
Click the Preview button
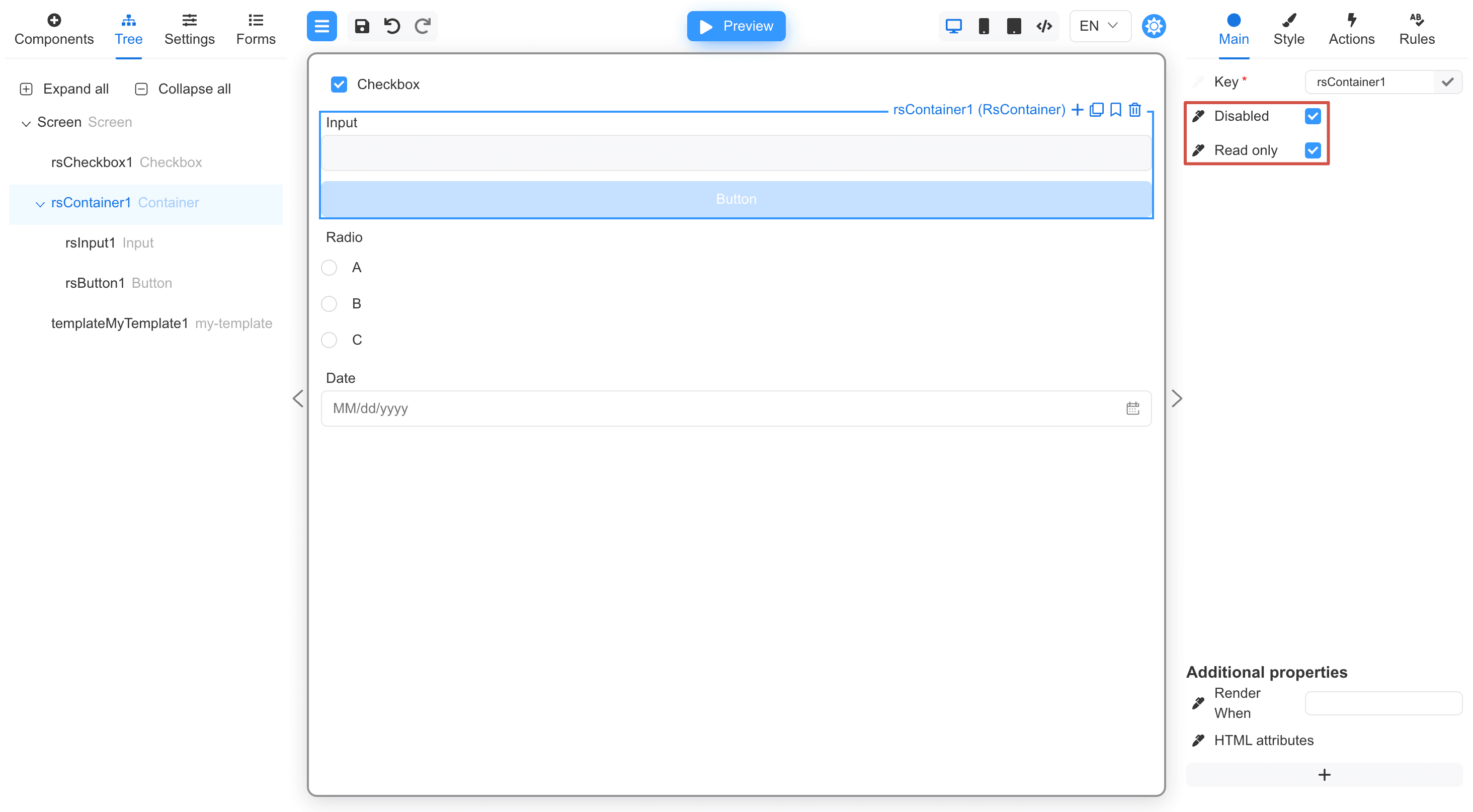point(735,26)
